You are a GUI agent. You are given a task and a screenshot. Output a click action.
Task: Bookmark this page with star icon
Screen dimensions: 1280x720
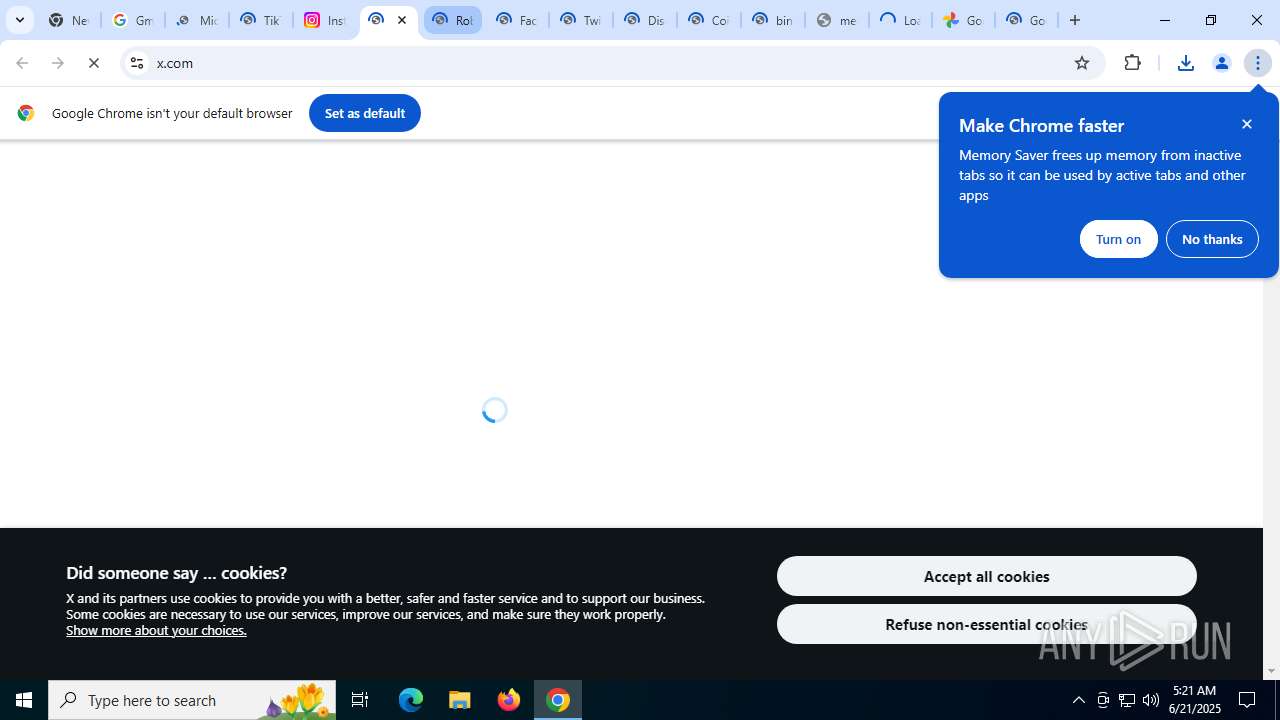[1081, 63]
